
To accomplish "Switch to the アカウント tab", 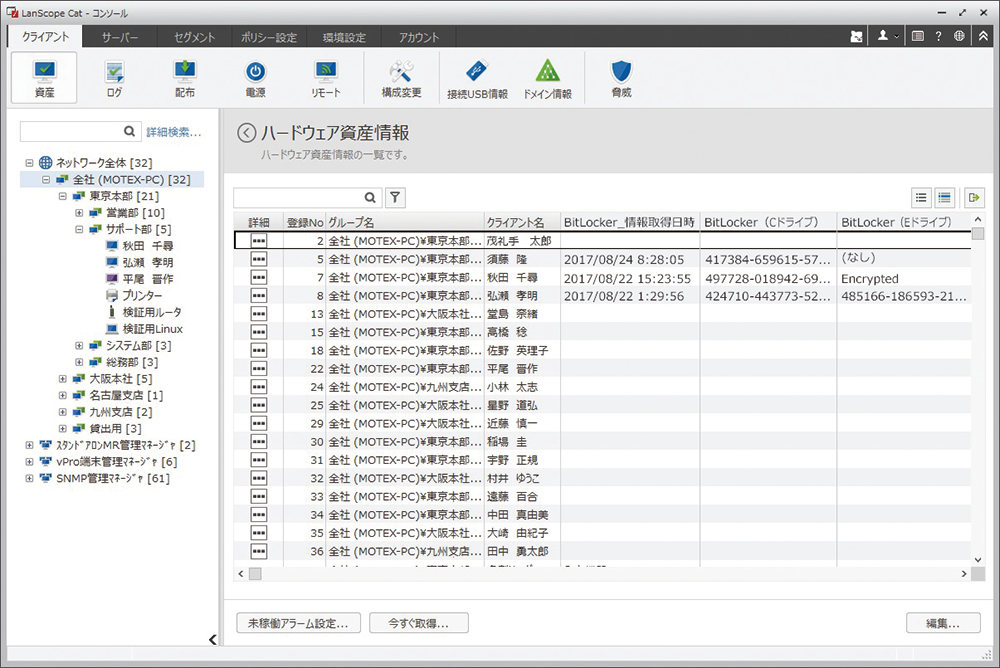I will pos(419,37).
